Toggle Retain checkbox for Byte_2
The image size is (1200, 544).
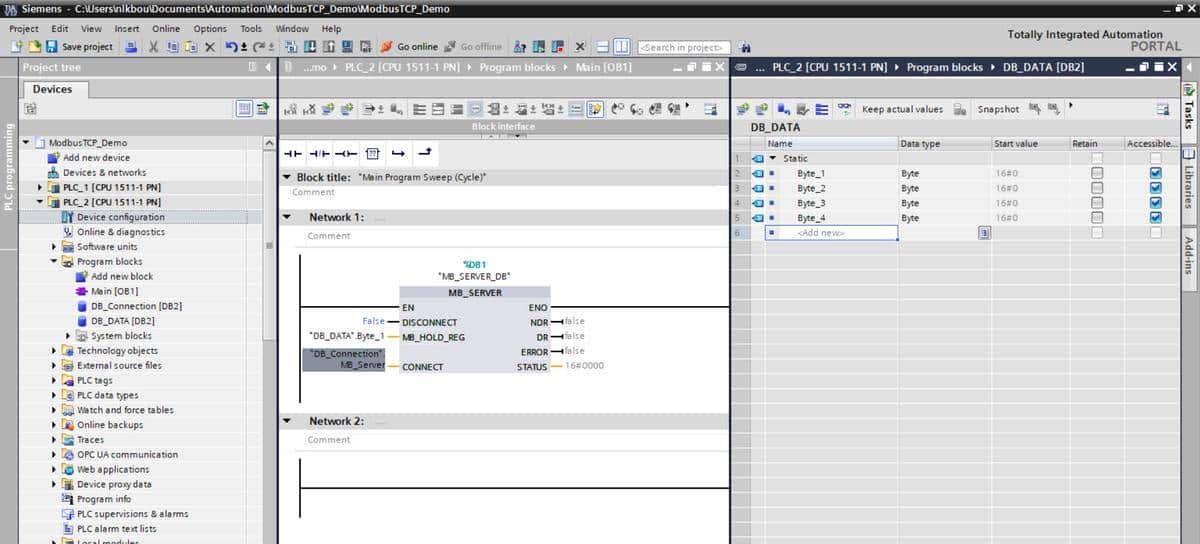tap(1098, 188)
